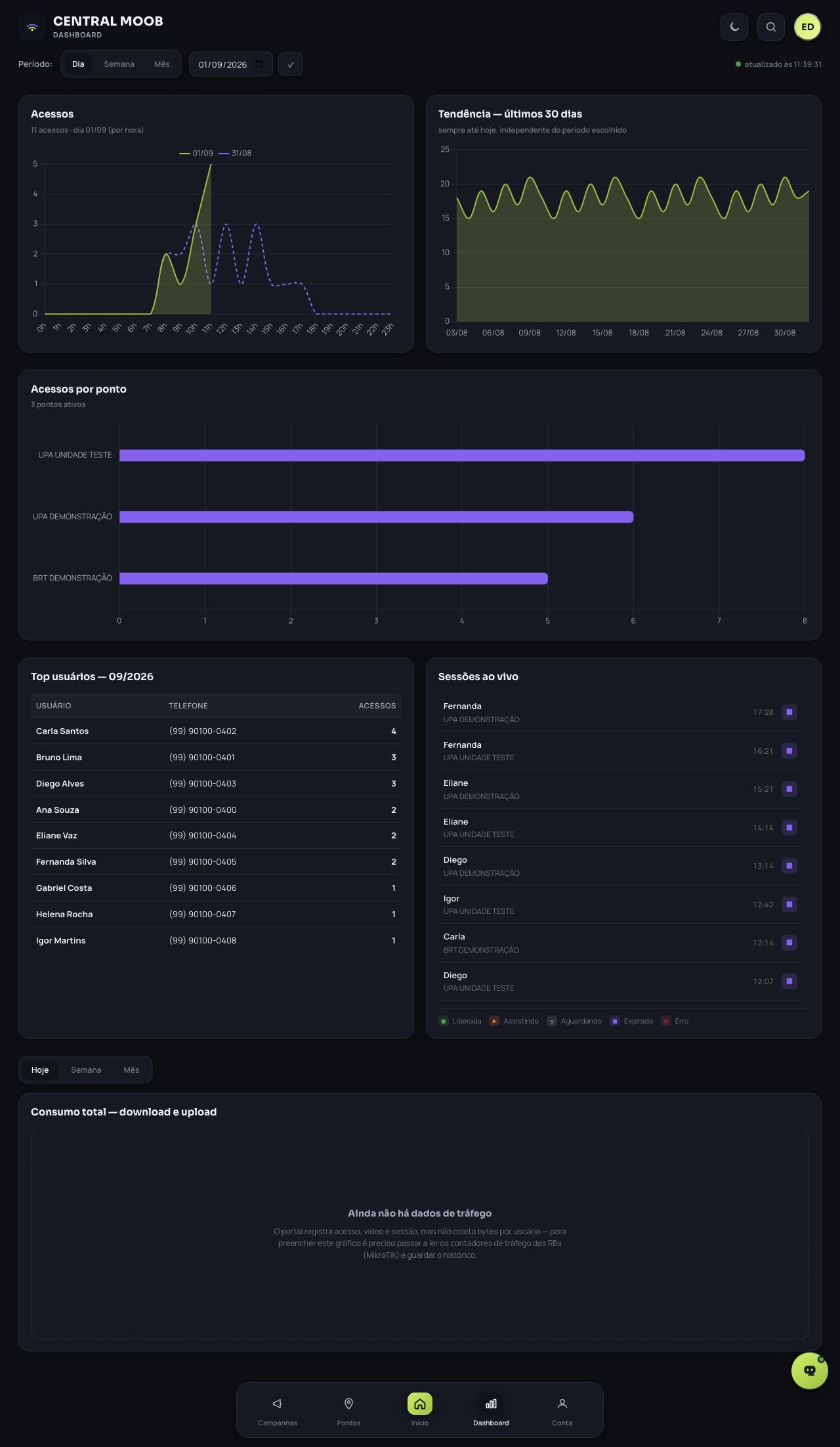Open the calendar picker icon in date field
This screenshot has width=840, height=1447.
(x=259, y=64)
